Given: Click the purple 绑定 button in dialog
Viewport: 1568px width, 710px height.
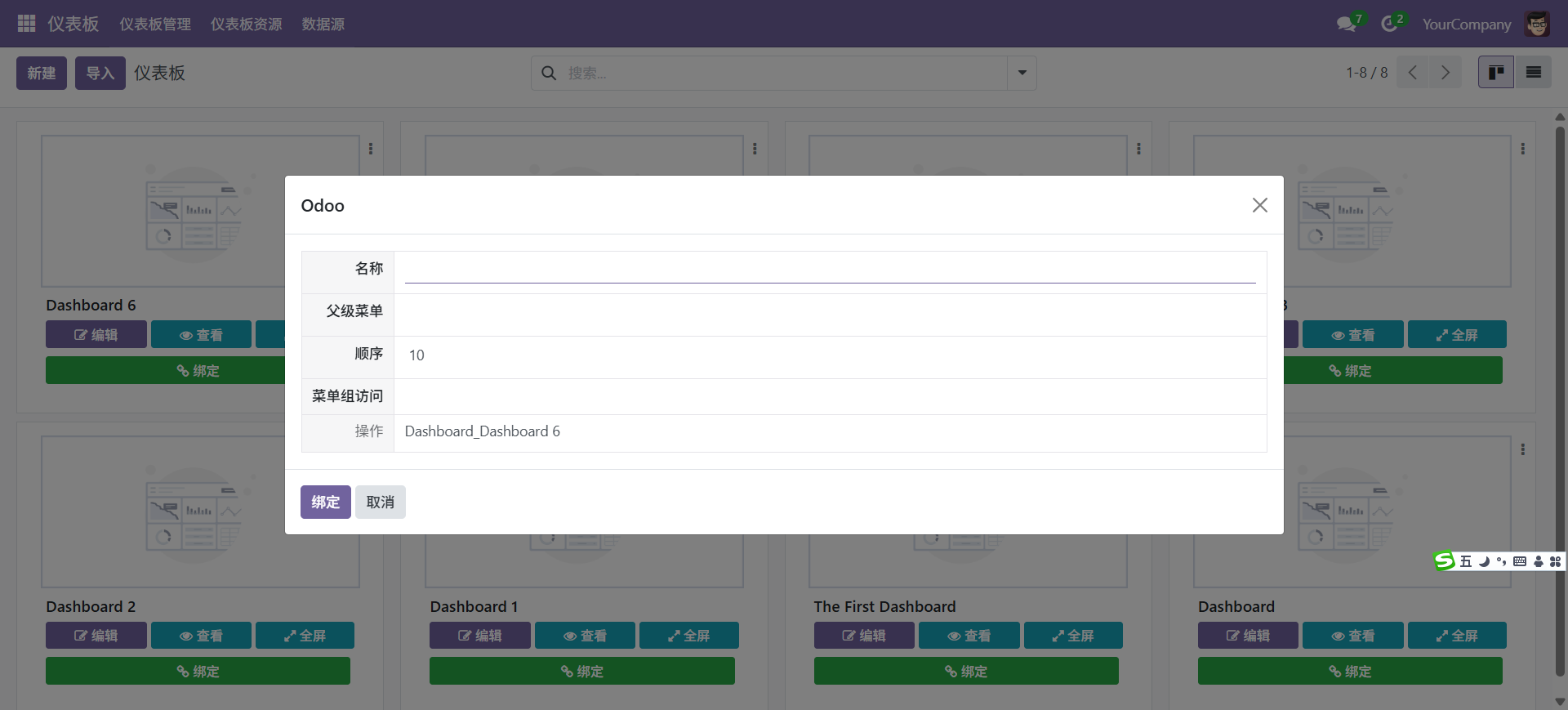Looking at the screenshot, I should point(325,502).
